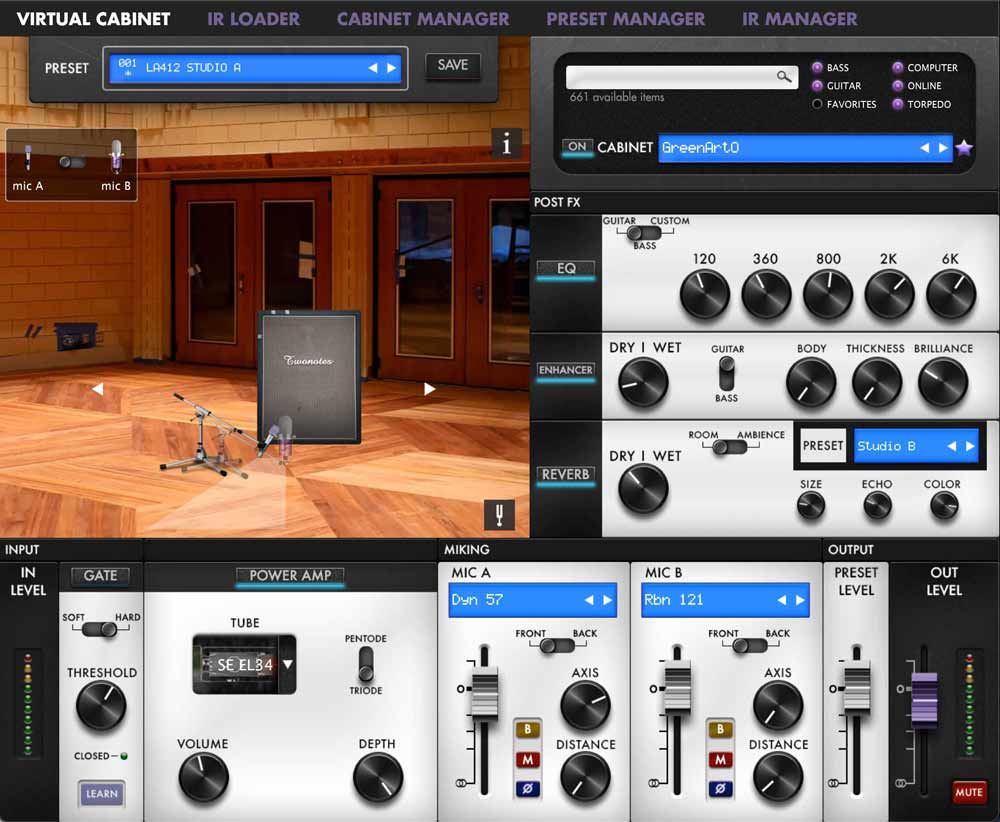
Task: Click the red MUTE output button
Action: tap(969, 792)
